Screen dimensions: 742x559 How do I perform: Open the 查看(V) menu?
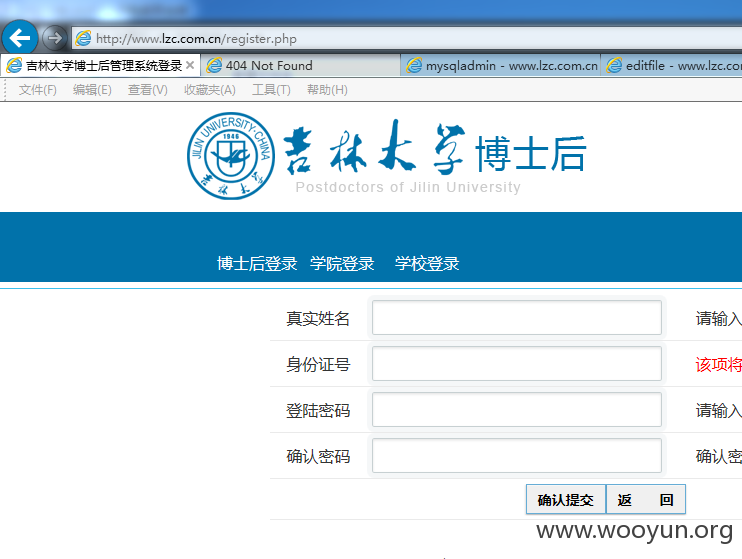pyautogui.click(x=148, y=89)
